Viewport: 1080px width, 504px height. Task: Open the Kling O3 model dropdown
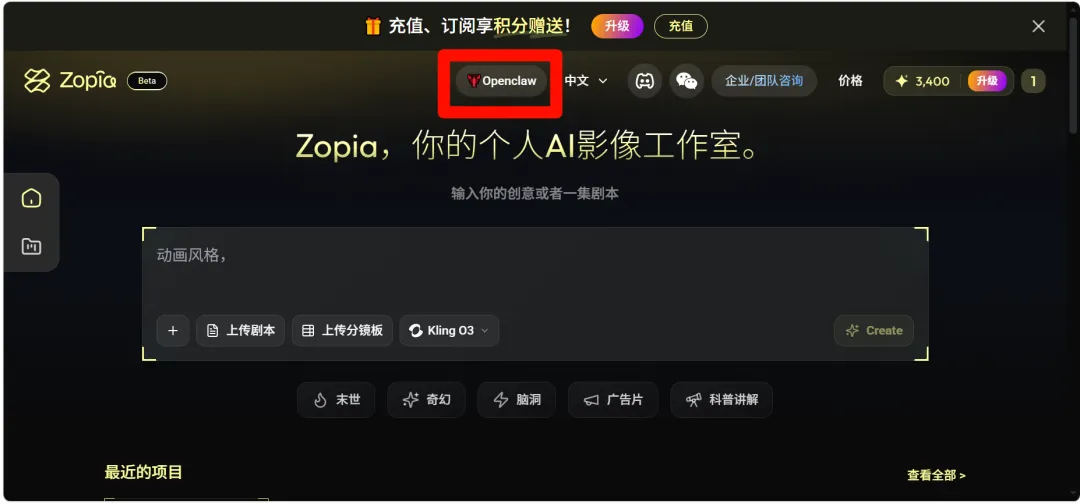(x=449, y=330)
